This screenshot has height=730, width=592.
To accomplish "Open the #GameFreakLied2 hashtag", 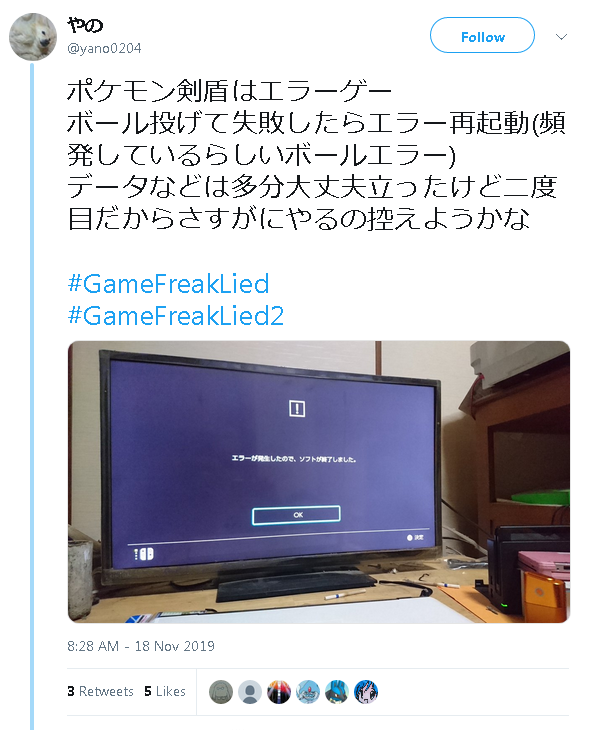I will (175, 315).
